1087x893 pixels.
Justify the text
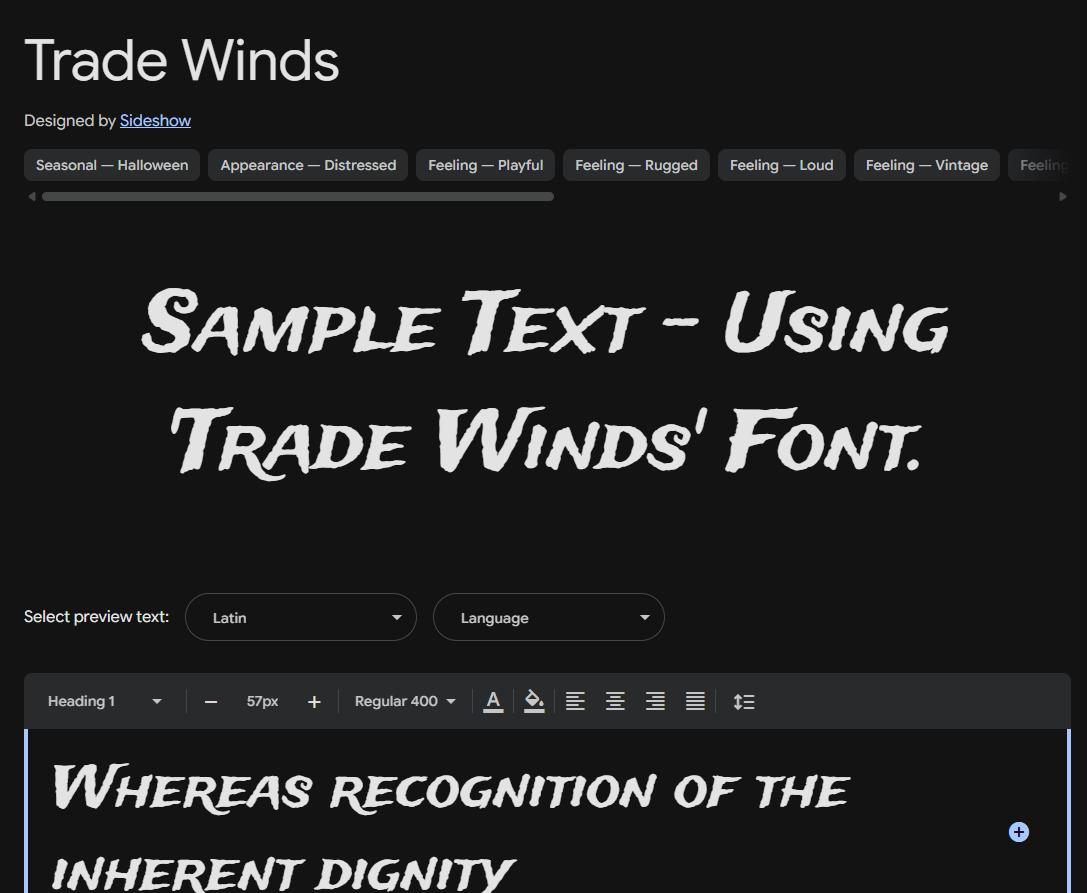point(695,701)
